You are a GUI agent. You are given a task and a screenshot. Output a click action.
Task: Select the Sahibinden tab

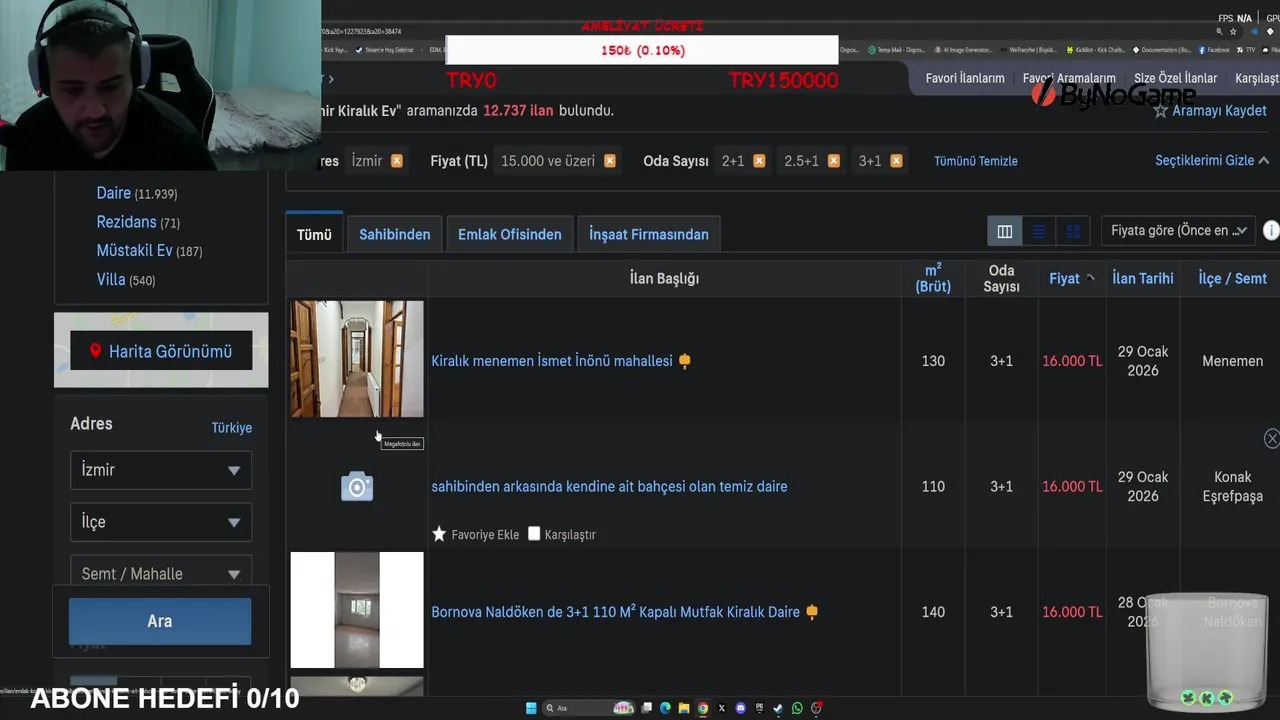[x=395, y=234]
